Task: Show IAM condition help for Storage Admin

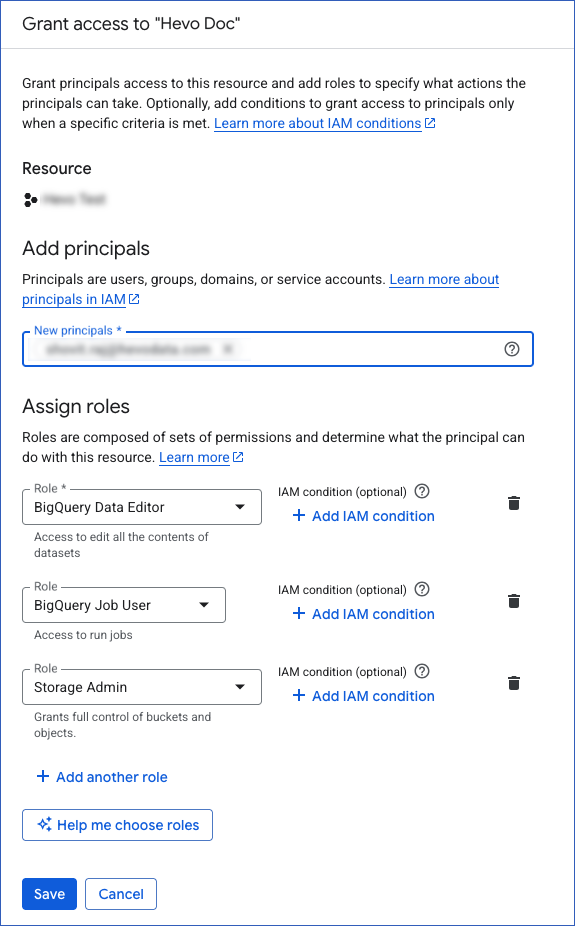Action: [x=422, y=671]
